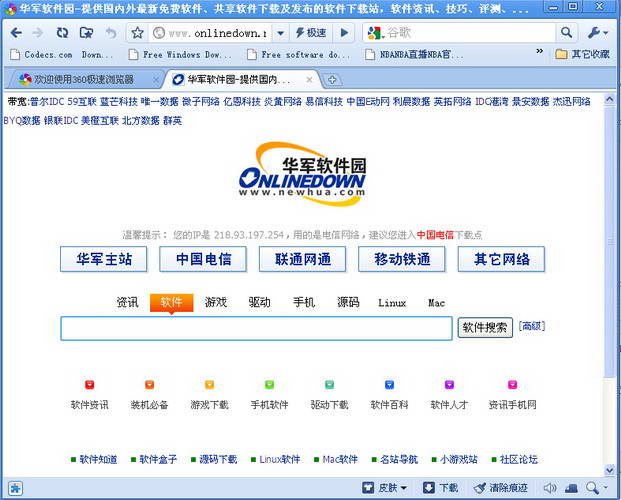This screenshot has width=621, height=500.
Task: Select the Mac search category tab
Action: tap(436, 303)
